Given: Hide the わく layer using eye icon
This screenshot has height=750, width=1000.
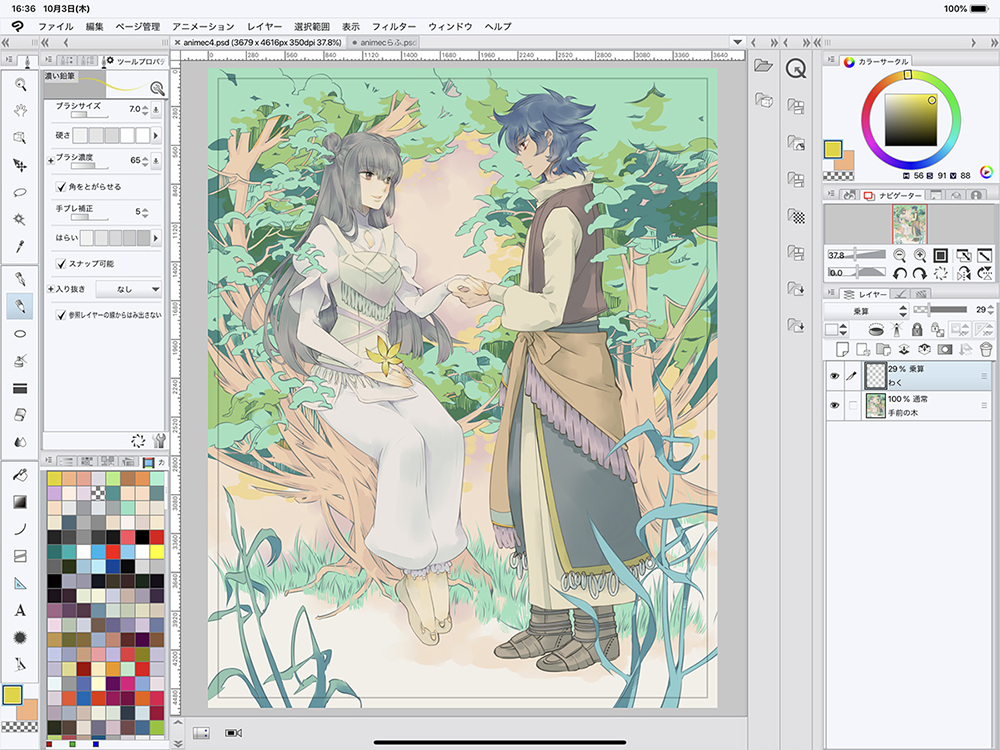Looking at the screenshot, I should point(835,376).
